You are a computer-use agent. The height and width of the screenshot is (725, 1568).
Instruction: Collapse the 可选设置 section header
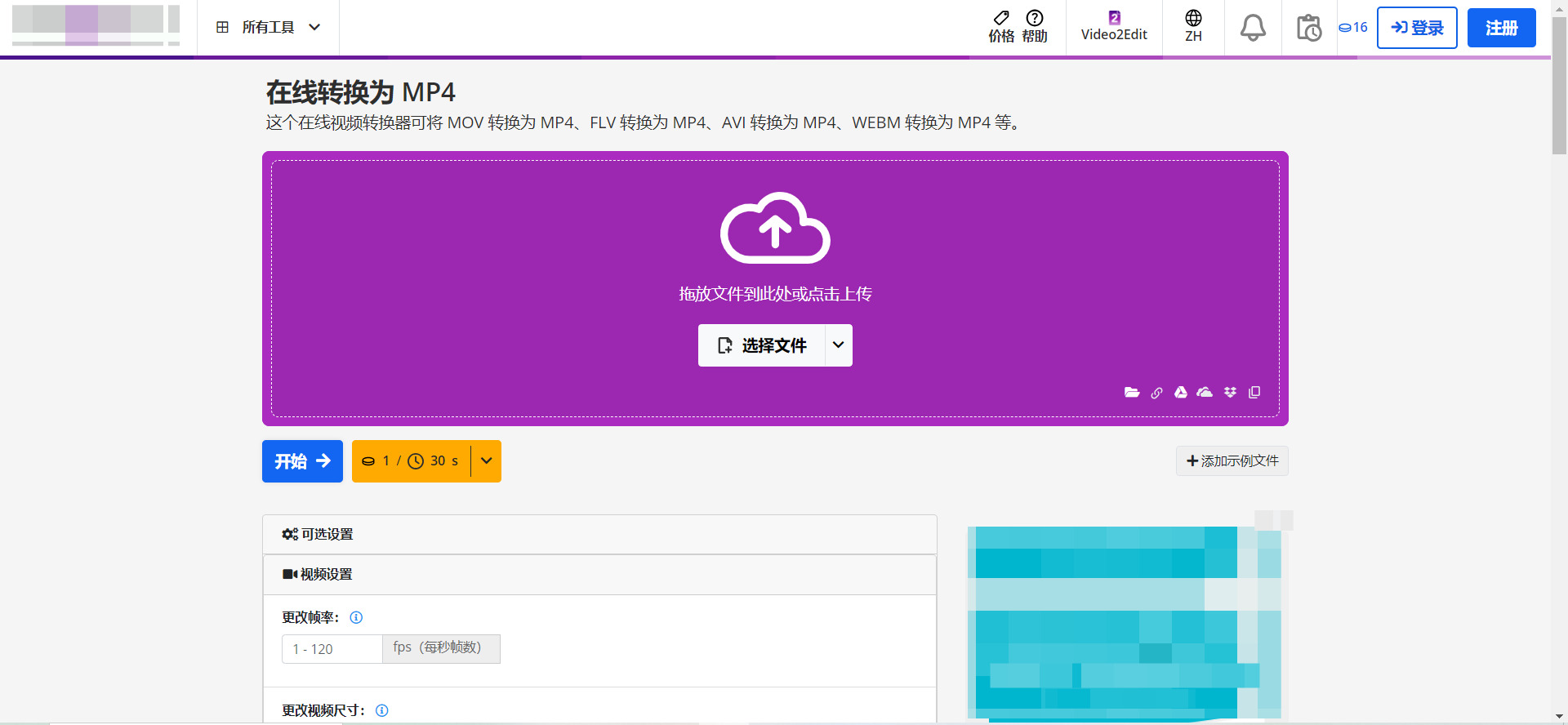(x=599, y=534)
